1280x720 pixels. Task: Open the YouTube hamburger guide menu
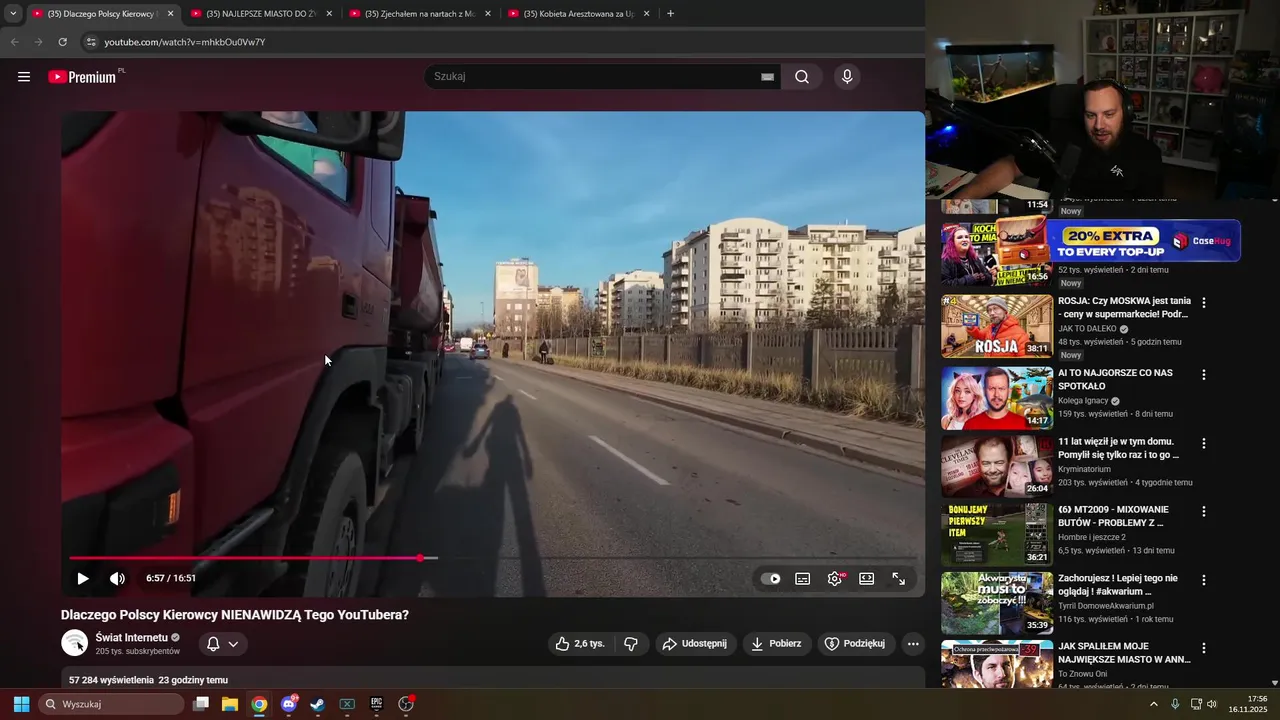tap(24, 77)
